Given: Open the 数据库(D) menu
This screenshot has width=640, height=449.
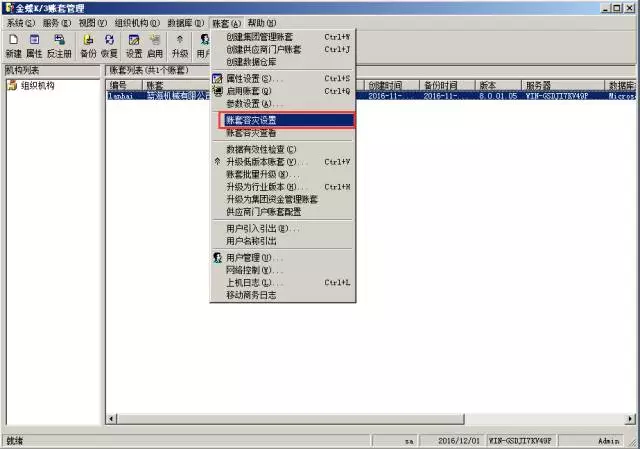Looking at the screenshot, I should click(186, 23).
